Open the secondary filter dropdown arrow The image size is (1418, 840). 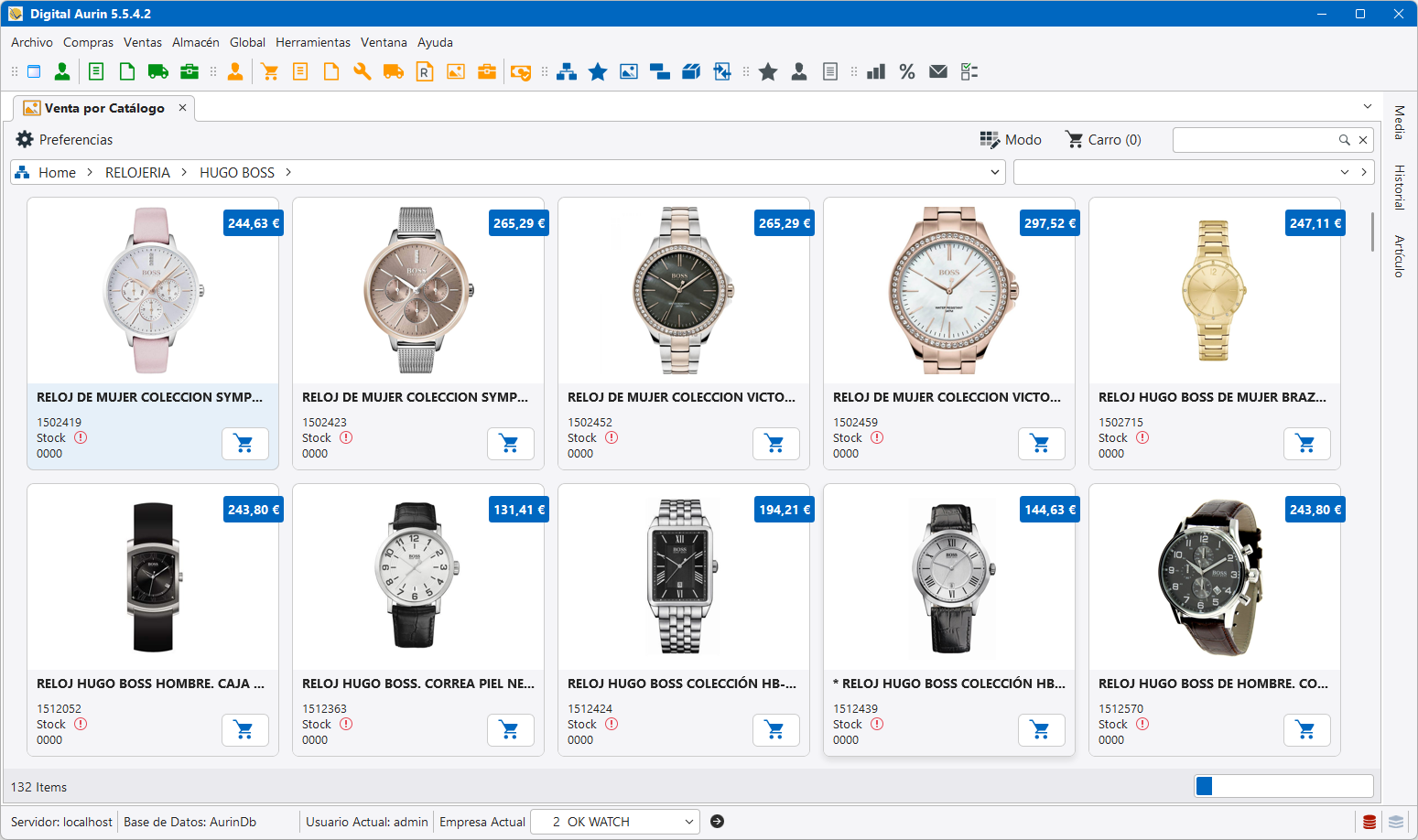[x=1345, y=172]
